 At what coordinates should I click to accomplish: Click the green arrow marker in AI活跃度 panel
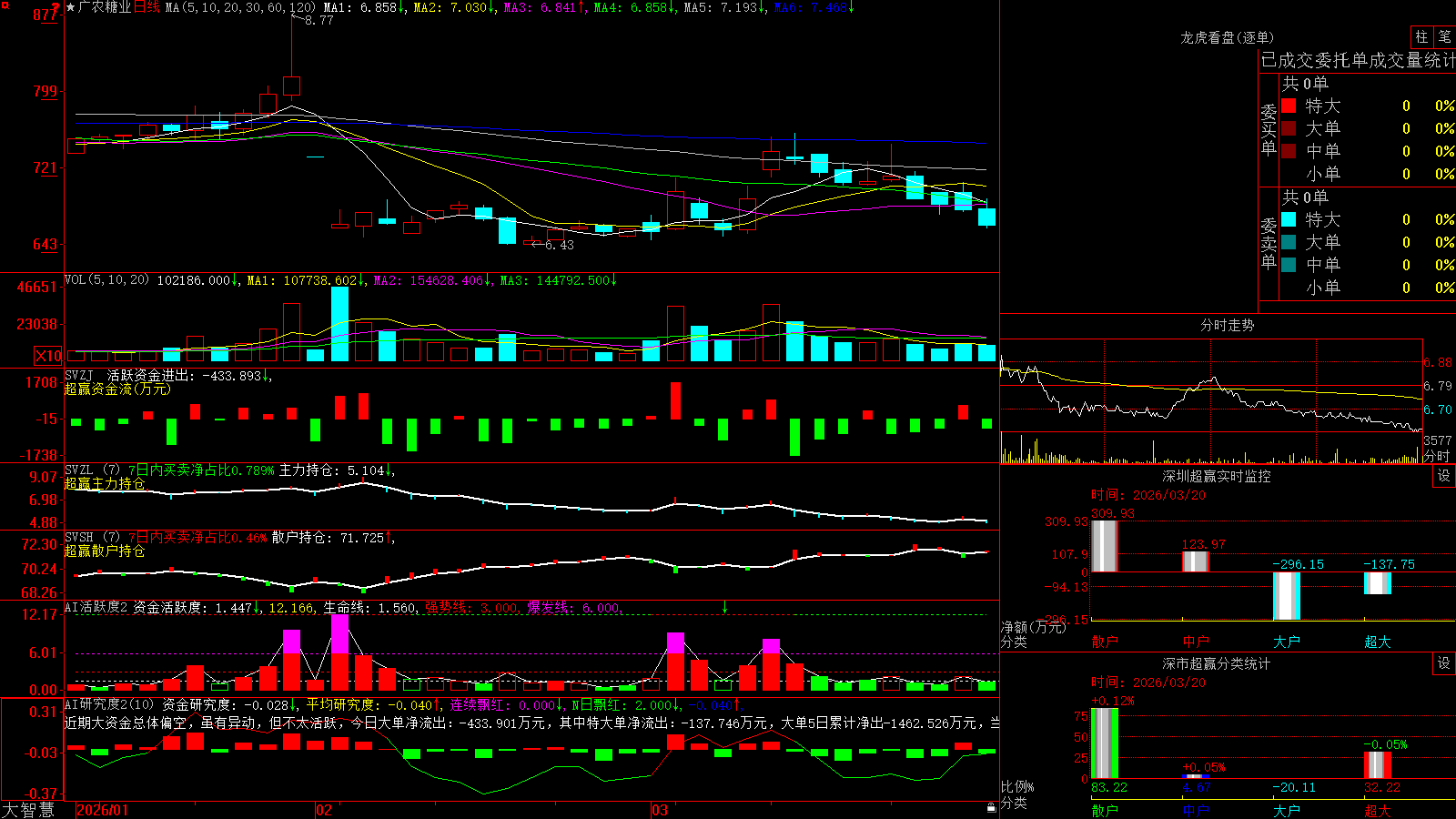click(x=725, y=607)
